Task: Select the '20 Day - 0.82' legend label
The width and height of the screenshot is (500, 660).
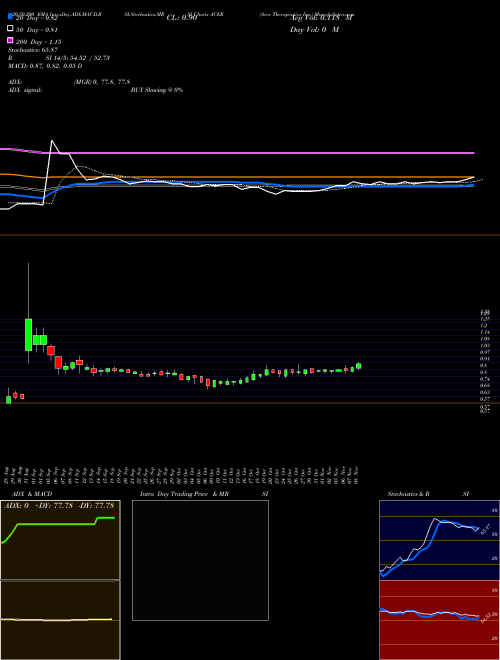Action: [36, 18]
